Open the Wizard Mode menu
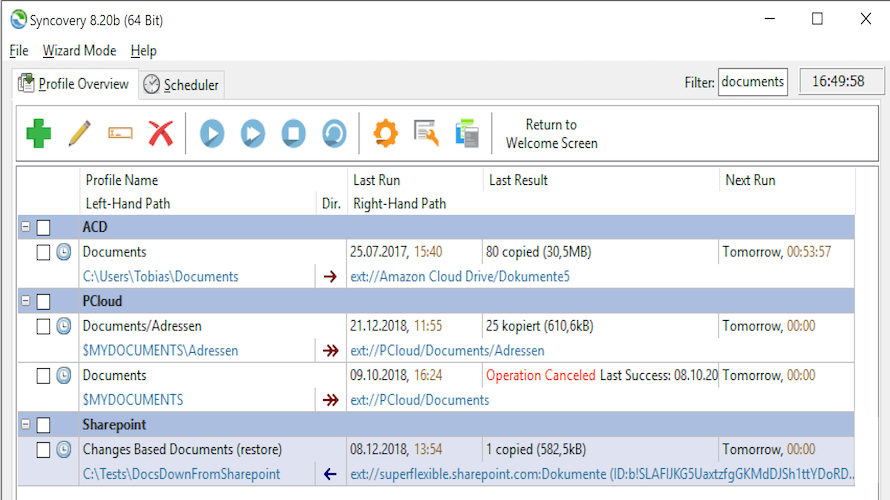Image resolution: width=890 pixels, height=500 pixels. pos(79,51)
